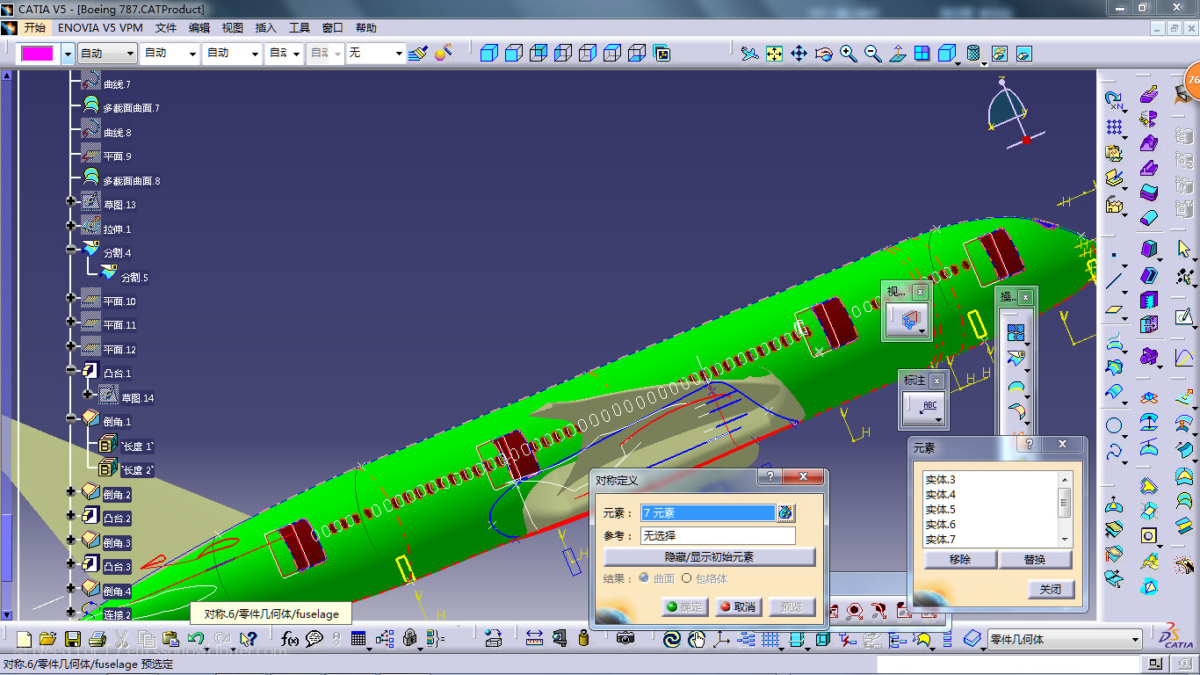Viewport: 1200px width, 675px height.
Task: Collapse the 分割.4 tree node
Action: point(71,250)
